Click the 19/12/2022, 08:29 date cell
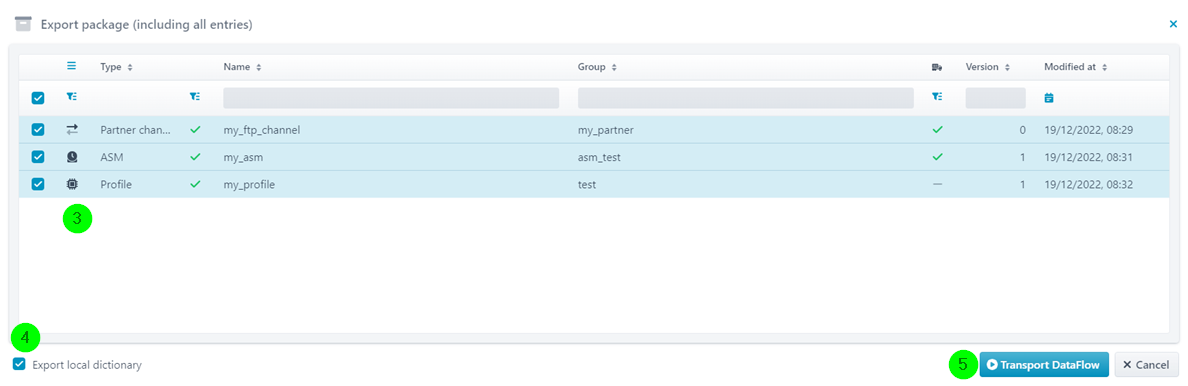Screen dimensions: 1188x386 [x=1088, y=130]
